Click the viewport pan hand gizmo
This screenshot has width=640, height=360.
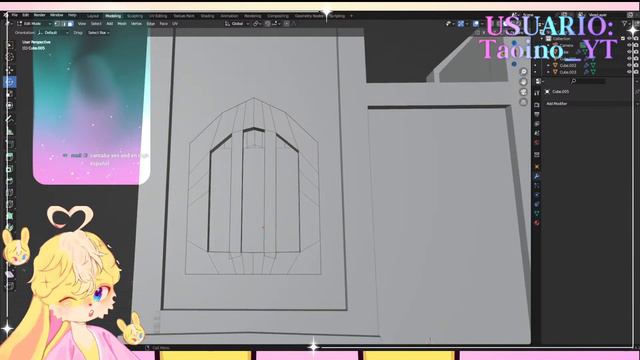click(x=523, y=82)
